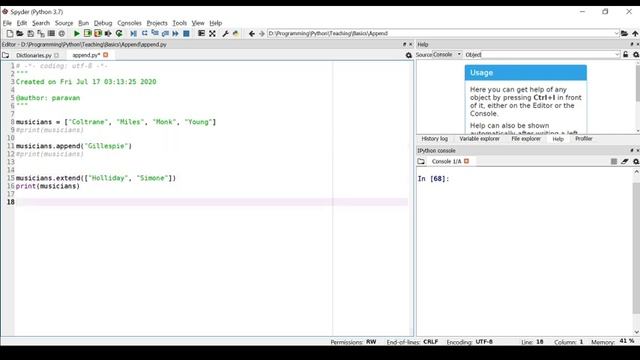This screenshot has width=640, height=360.
Task: Open the Consoles menu
Action: tap(129, 23)
